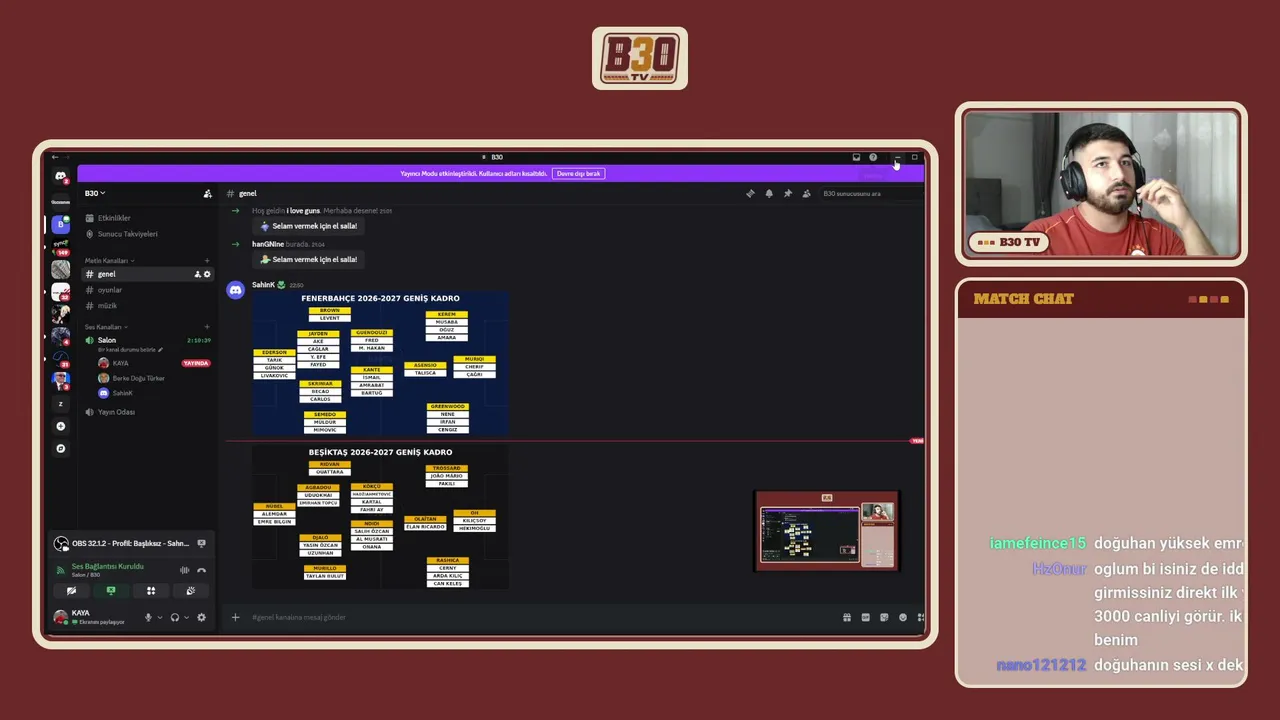Viewport: 1280px width, 720px height.
Task: Stop streaming OBS screen icon
Action: [x=201, y=543]
